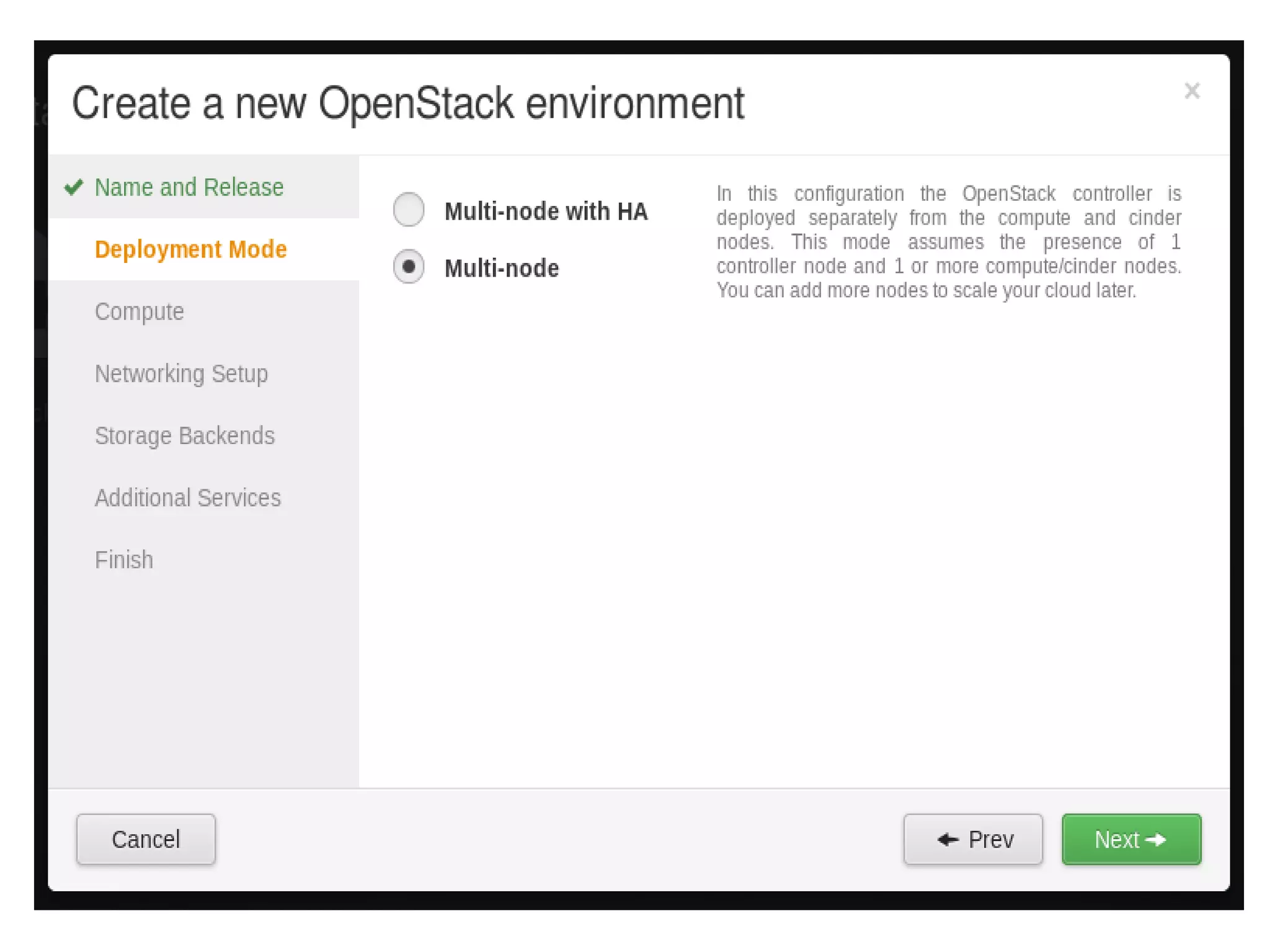The width and height of the screenshot is (1270, 952).
Task: Close the dialog with X icon
Action: pyautogui.click(x=1191, y=91)
